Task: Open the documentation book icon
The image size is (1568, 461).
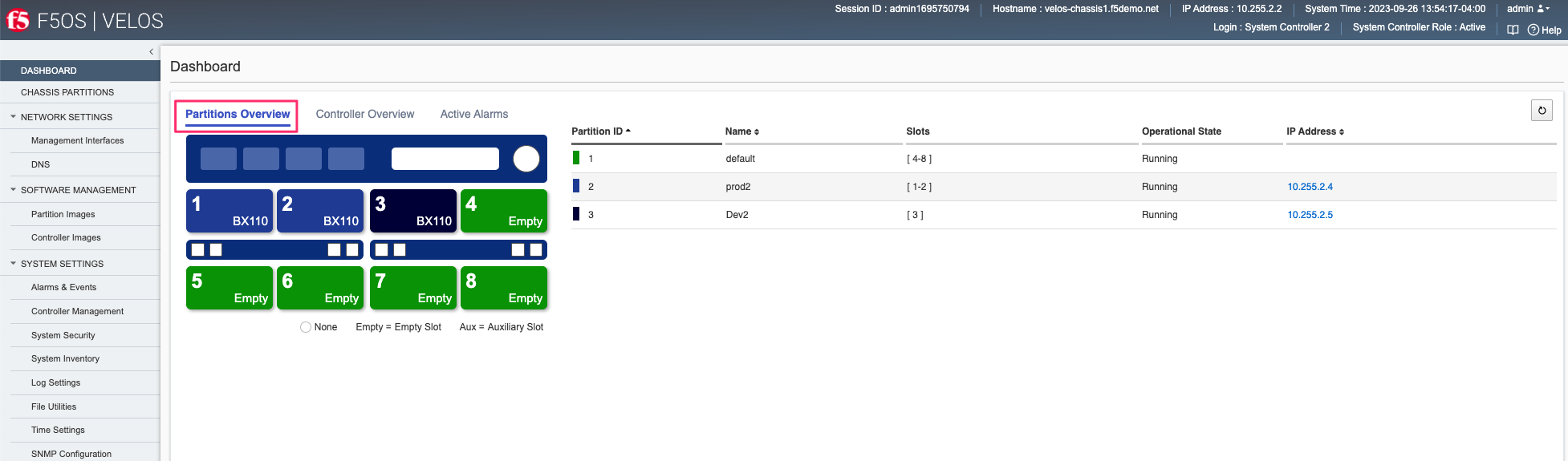Action: (1513, 30)
